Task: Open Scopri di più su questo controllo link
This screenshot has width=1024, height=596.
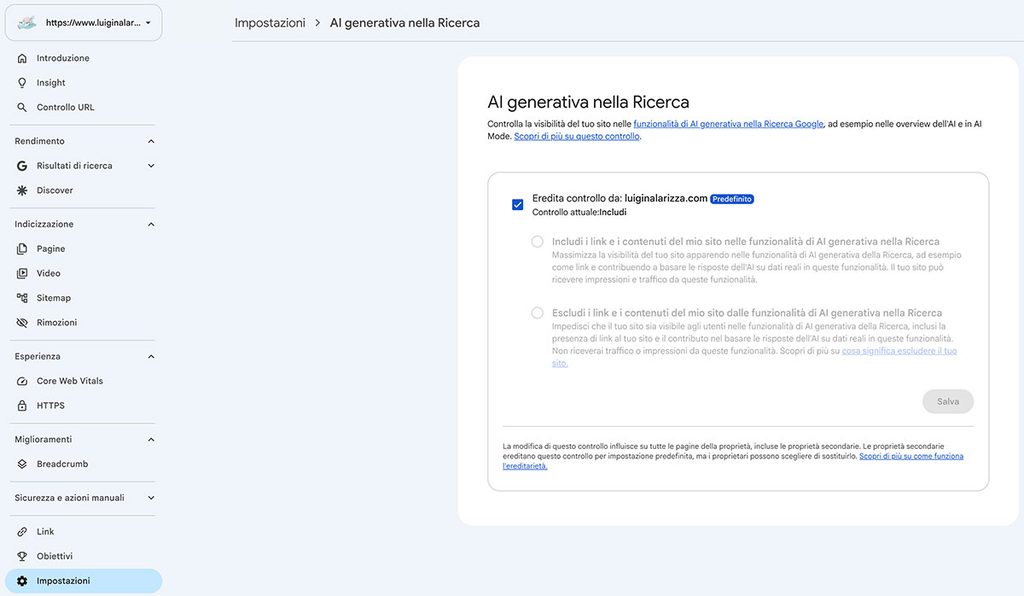Action: click(x=577, y=136)
